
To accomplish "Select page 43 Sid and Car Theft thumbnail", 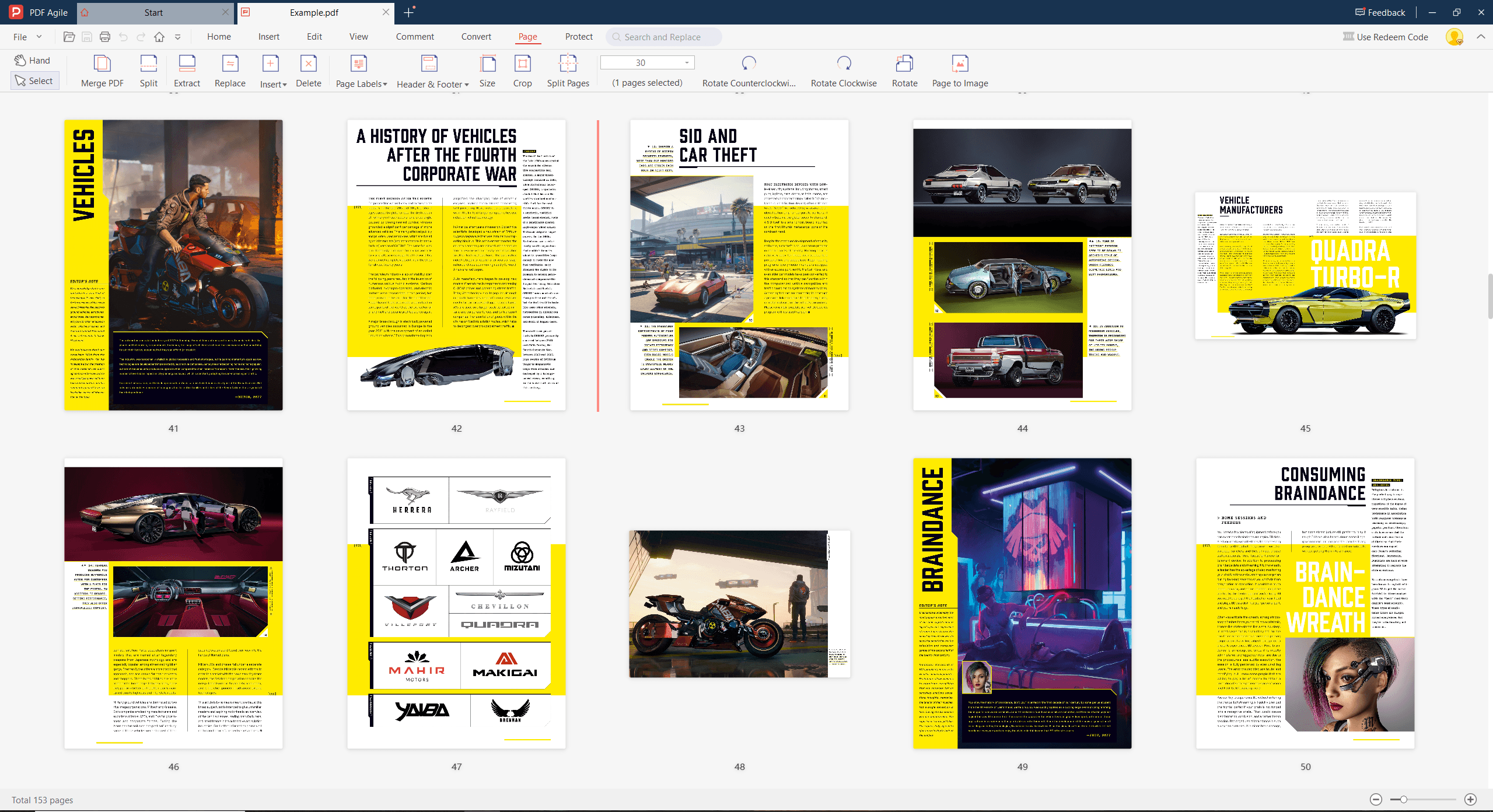I will [x=739, y=265].
